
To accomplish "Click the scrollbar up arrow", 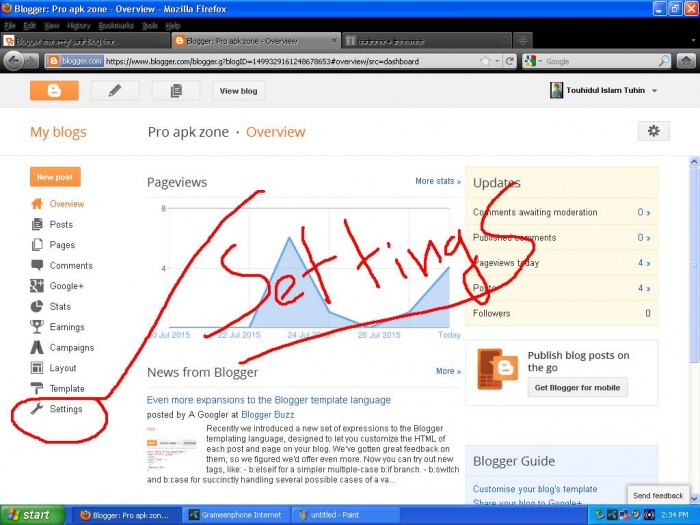I will click(694, 162).
